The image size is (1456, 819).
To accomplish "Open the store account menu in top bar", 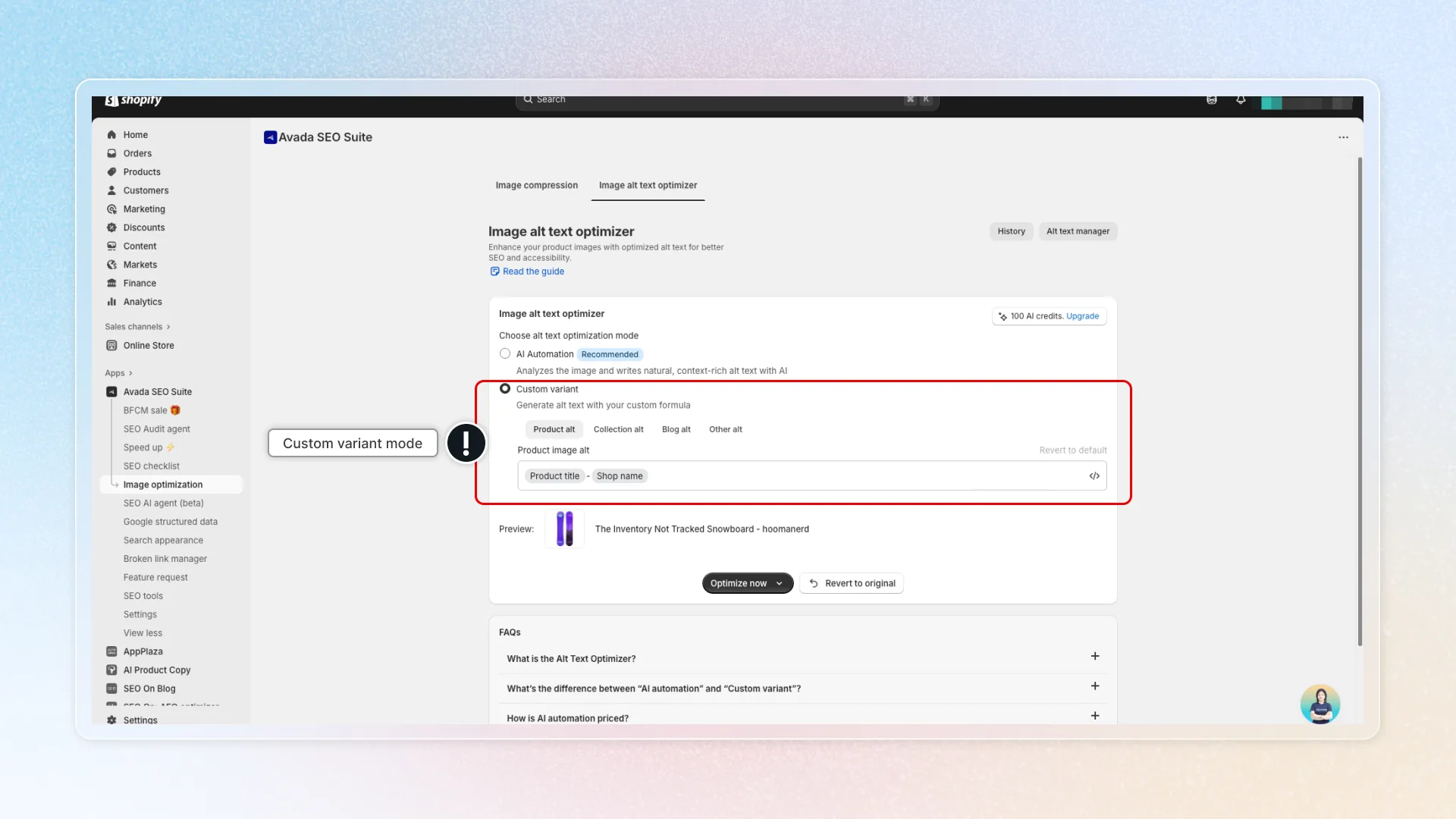I will tap(1307, 102).
